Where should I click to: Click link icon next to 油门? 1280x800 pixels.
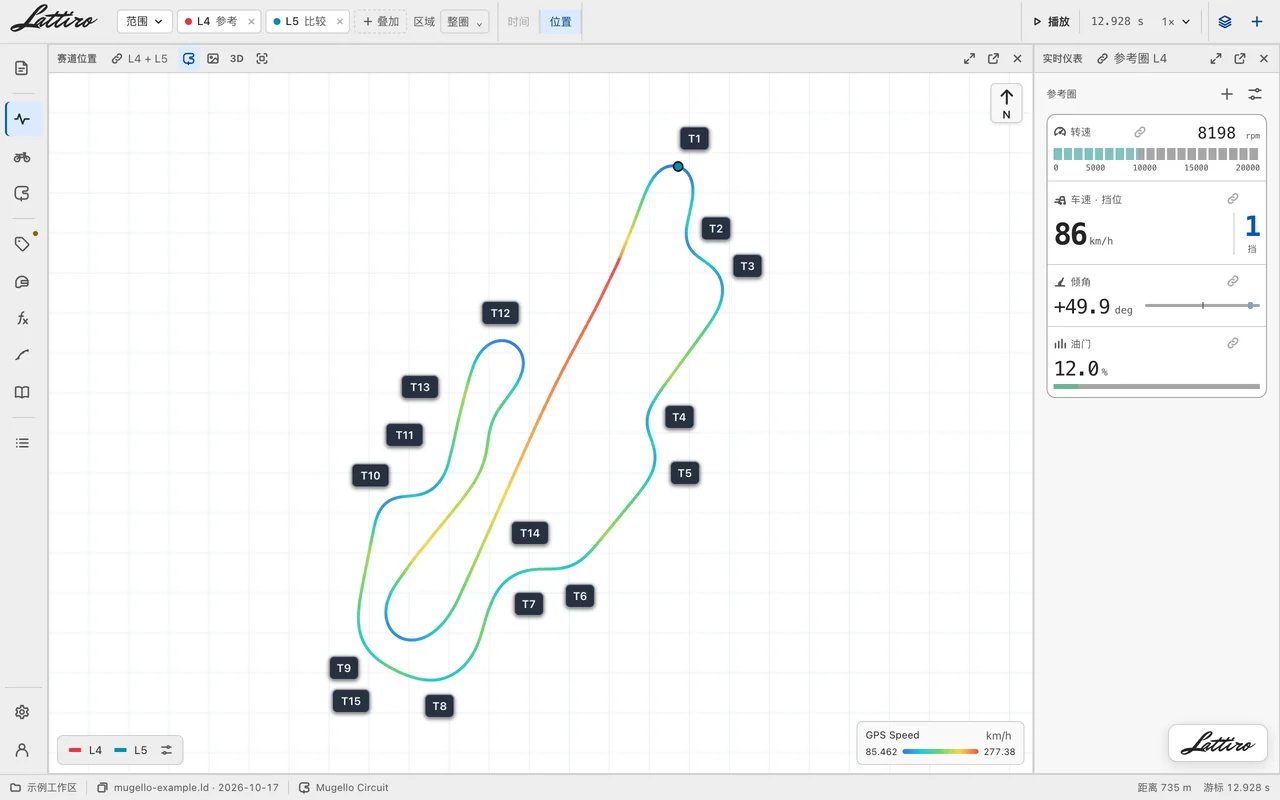(x=1233, y=343)
